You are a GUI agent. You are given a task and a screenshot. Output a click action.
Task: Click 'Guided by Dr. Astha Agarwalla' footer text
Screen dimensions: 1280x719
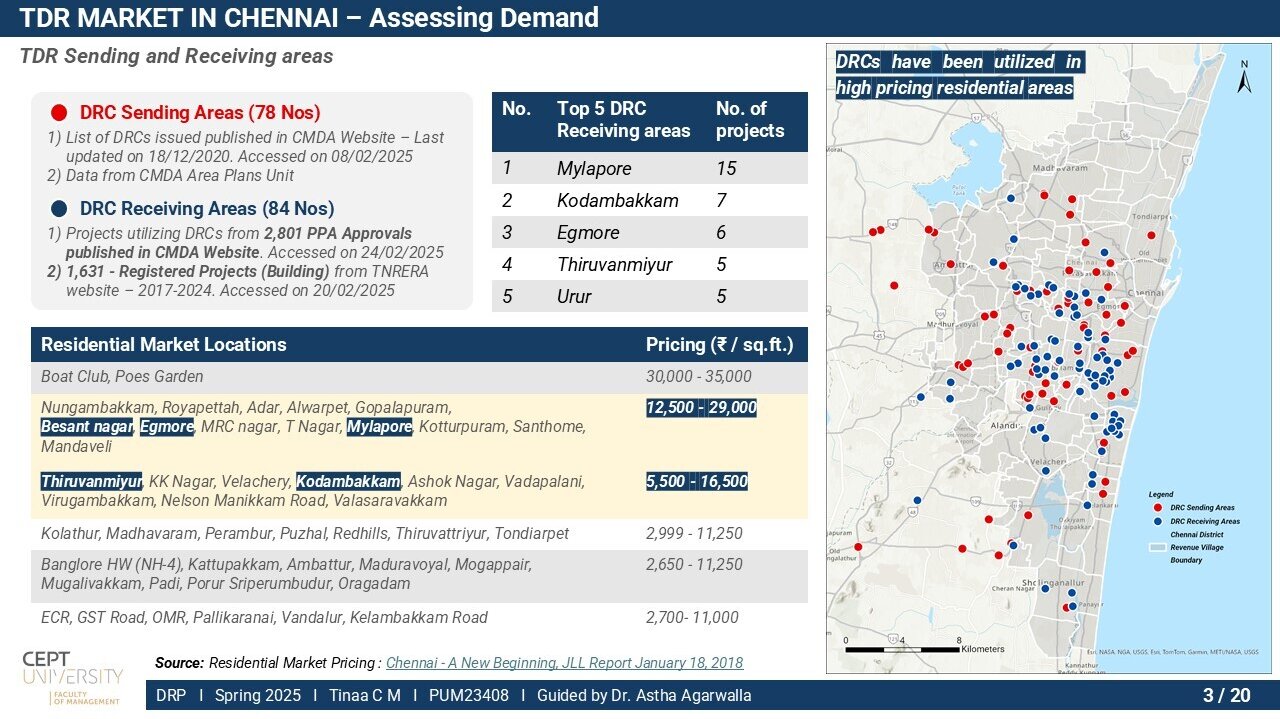point(644,695)
